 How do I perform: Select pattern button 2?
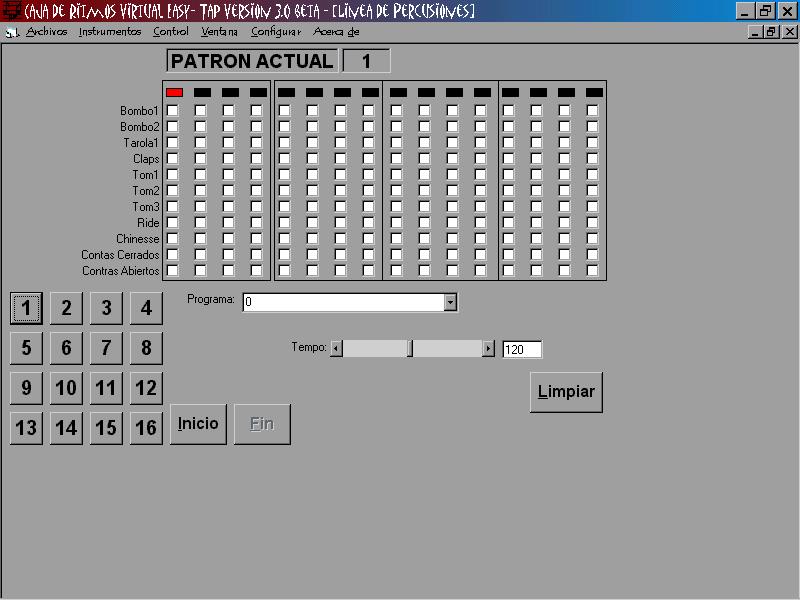[66, 308]
